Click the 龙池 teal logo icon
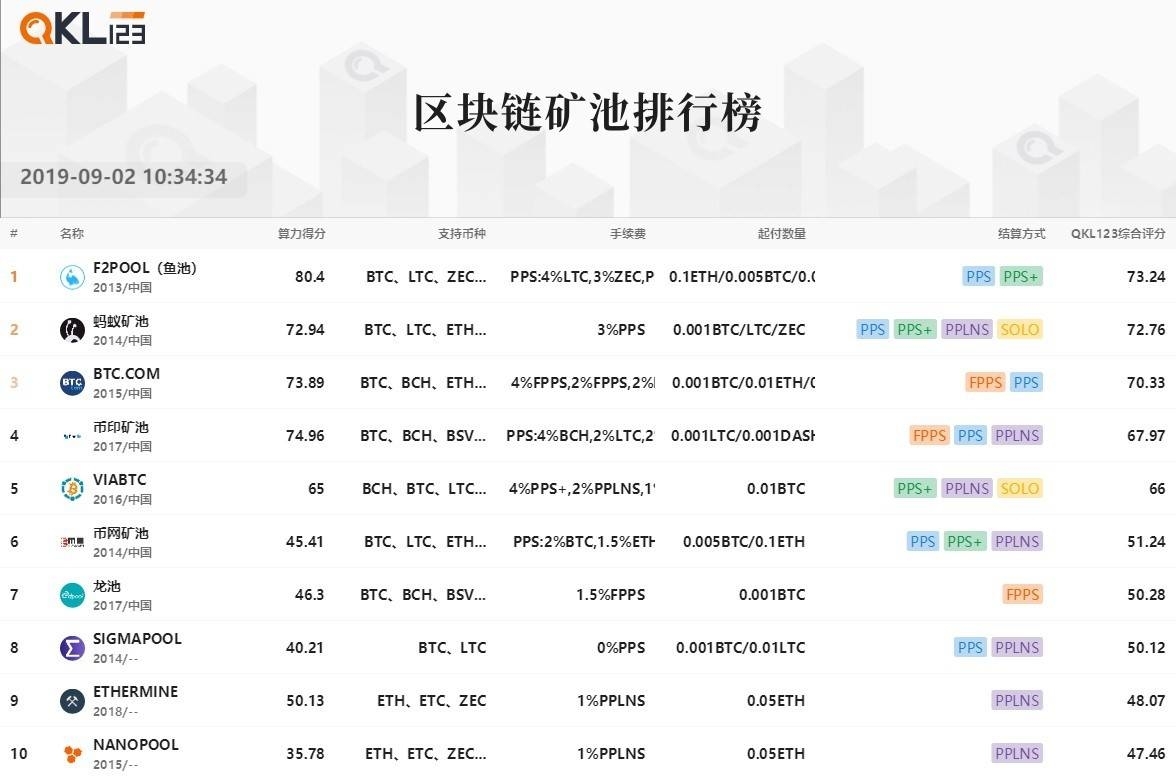 [72, 595]
